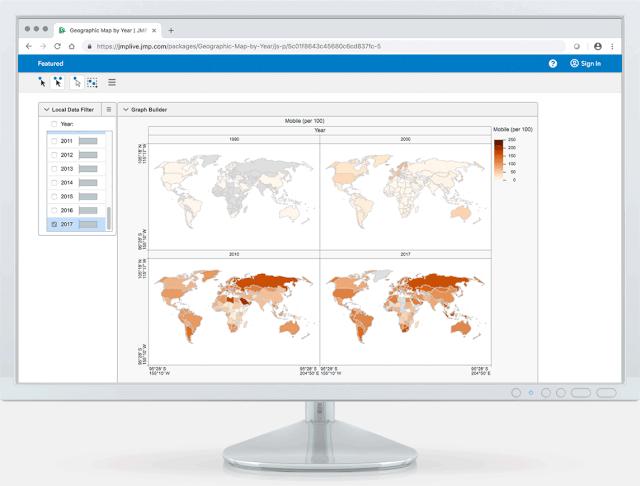Open the browser profile account icon
This screenshot has height=486, width=640.
click(x=598, y=47)
